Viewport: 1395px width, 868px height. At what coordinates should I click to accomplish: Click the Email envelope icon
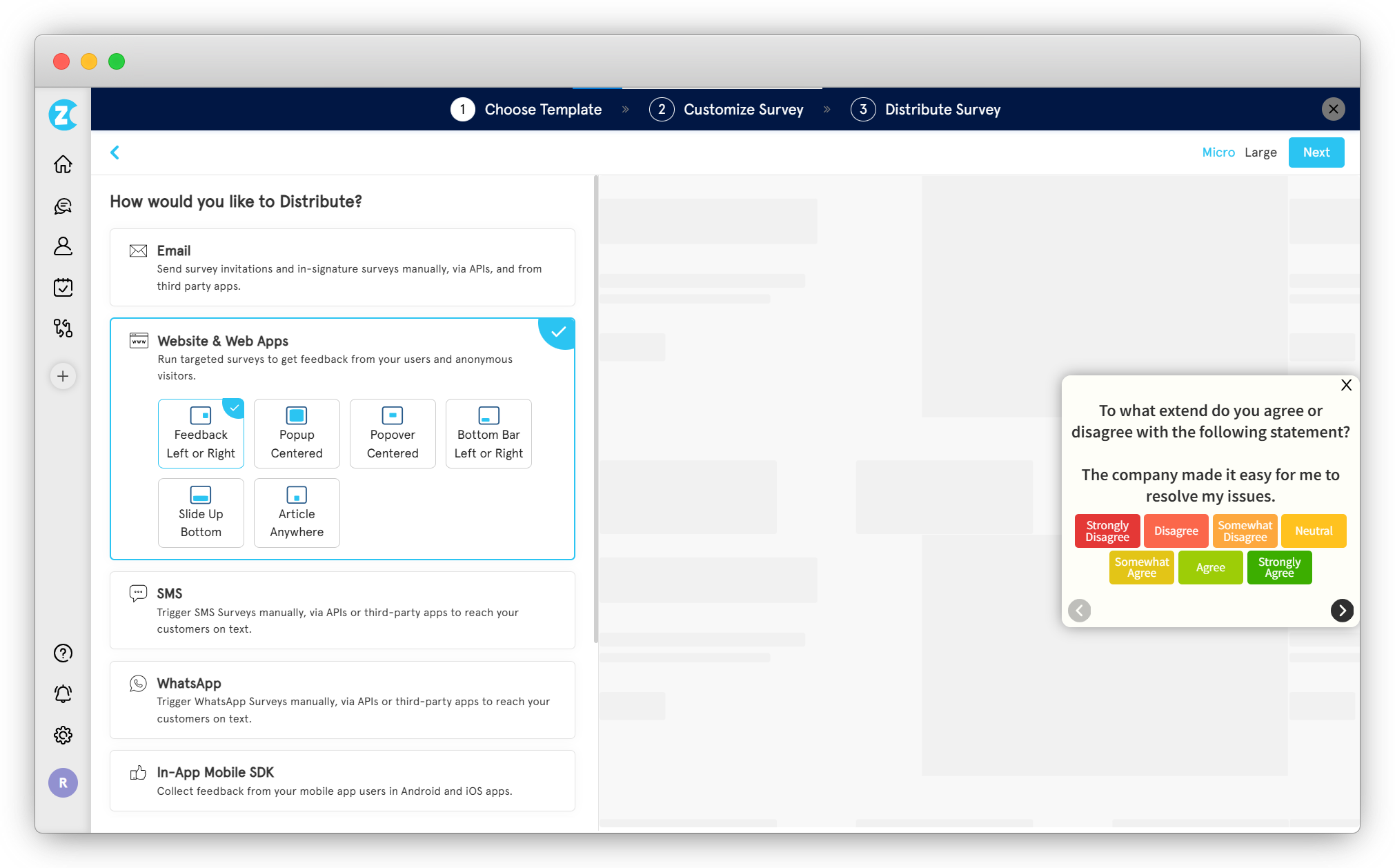point(138,250)
